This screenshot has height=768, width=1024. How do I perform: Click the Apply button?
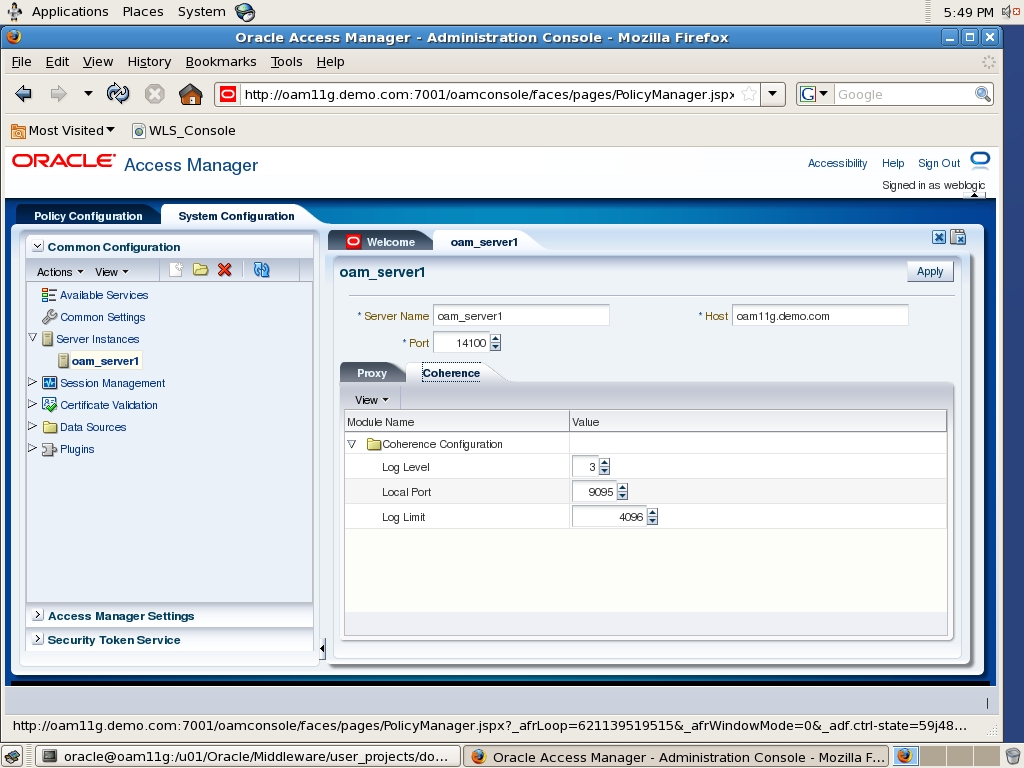pos(929,271)
